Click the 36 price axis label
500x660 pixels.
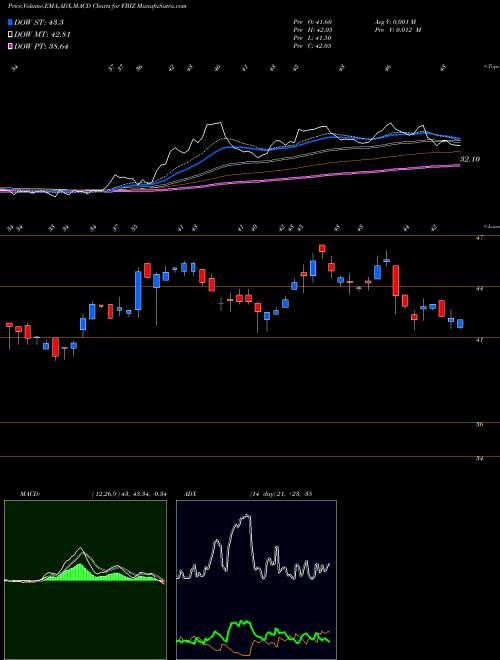[479, 424]
